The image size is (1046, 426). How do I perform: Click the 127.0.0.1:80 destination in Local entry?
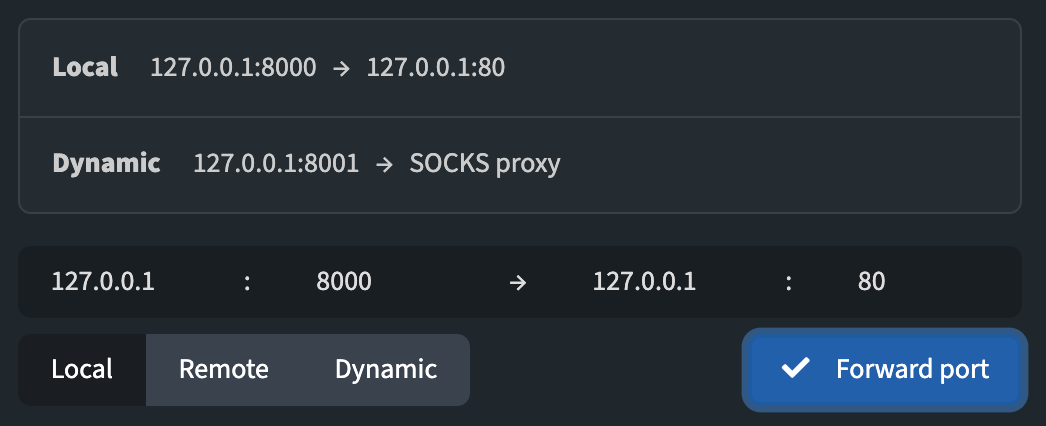coord(436,67)
